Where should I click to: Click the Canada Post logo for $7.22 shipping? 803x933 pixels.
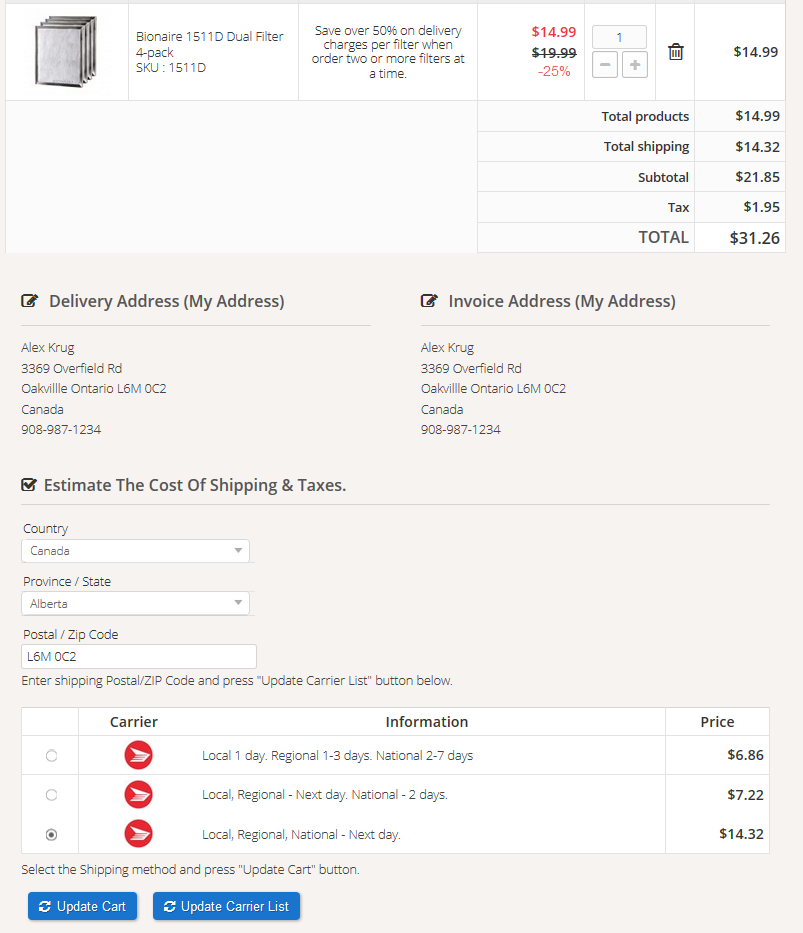tap(138, 795)
